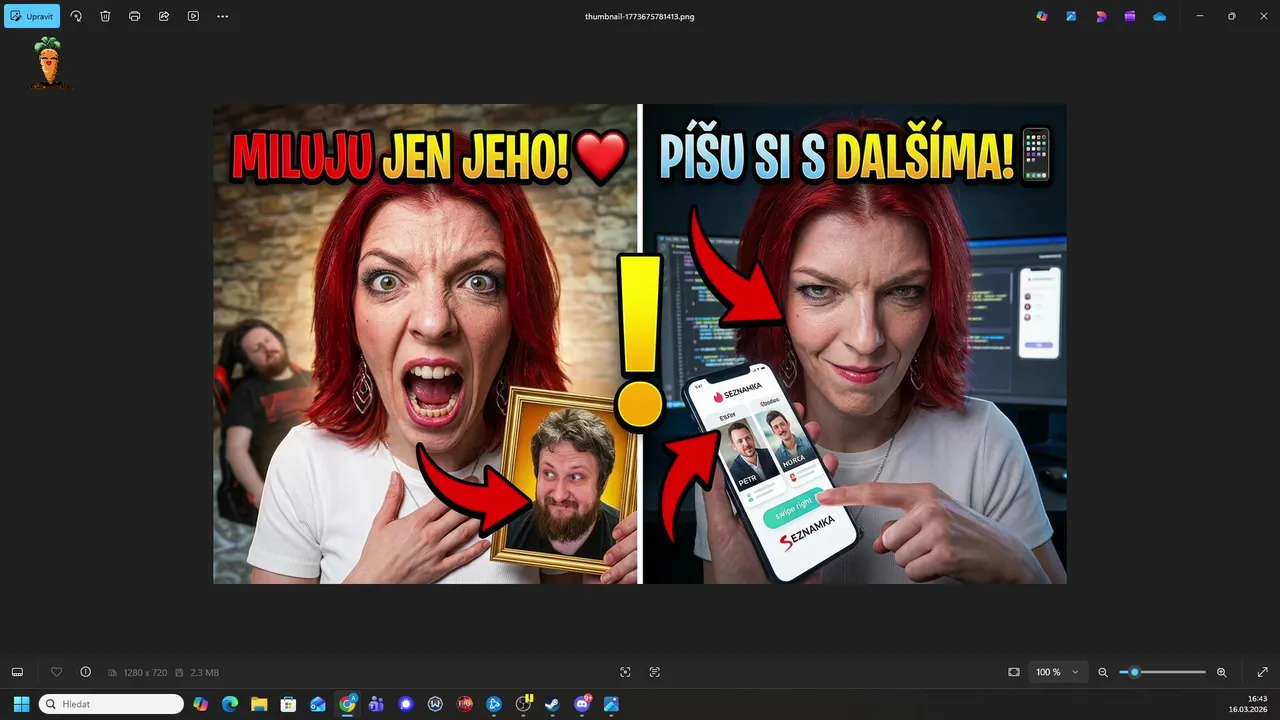1280x720 pixels.
Task: Launch Microsoft Edge from taskbar
Action: click(230, 704)
